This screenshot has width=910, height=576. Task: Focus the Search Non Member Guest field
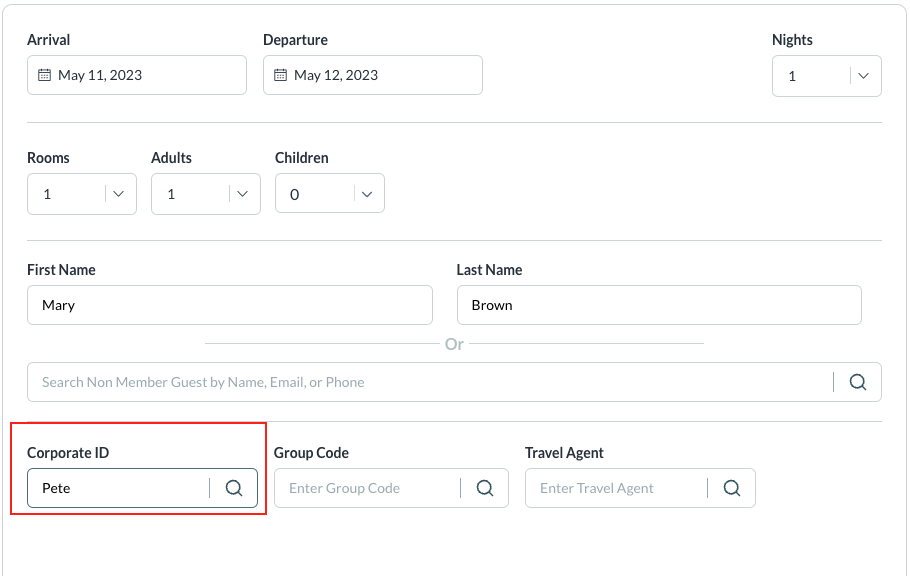coord(430,382)
